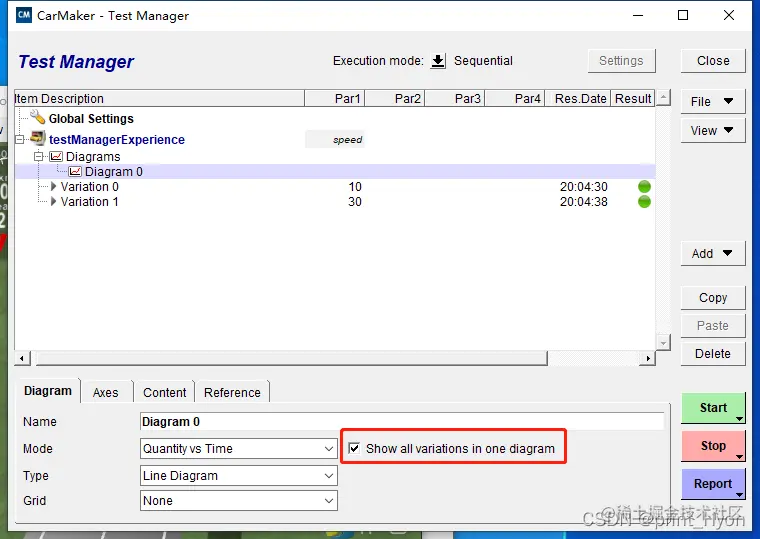Switch to the Axes tab
Image resolution: width=760 pixels, height=539 pixels.
[106, 392]
